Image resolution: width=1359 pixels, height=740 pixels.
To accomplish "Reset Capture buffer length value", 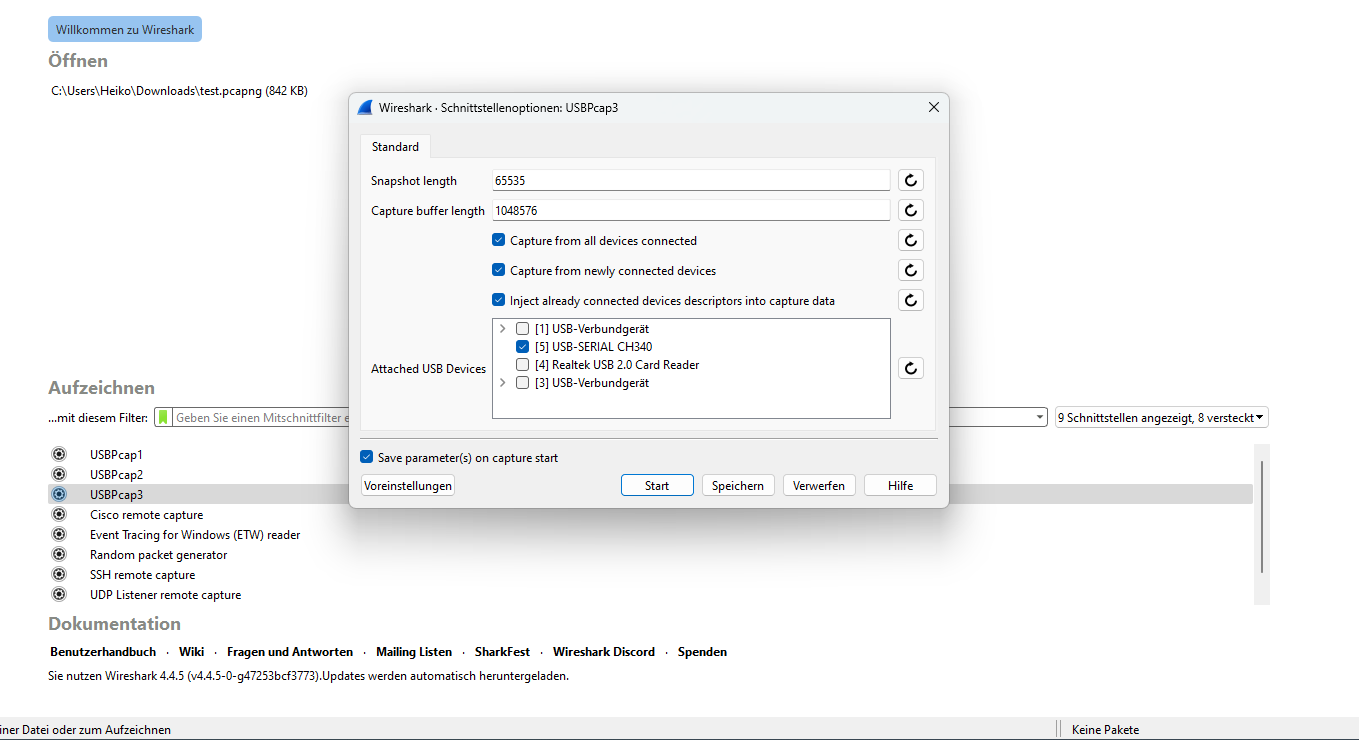I will coord(910,210).
